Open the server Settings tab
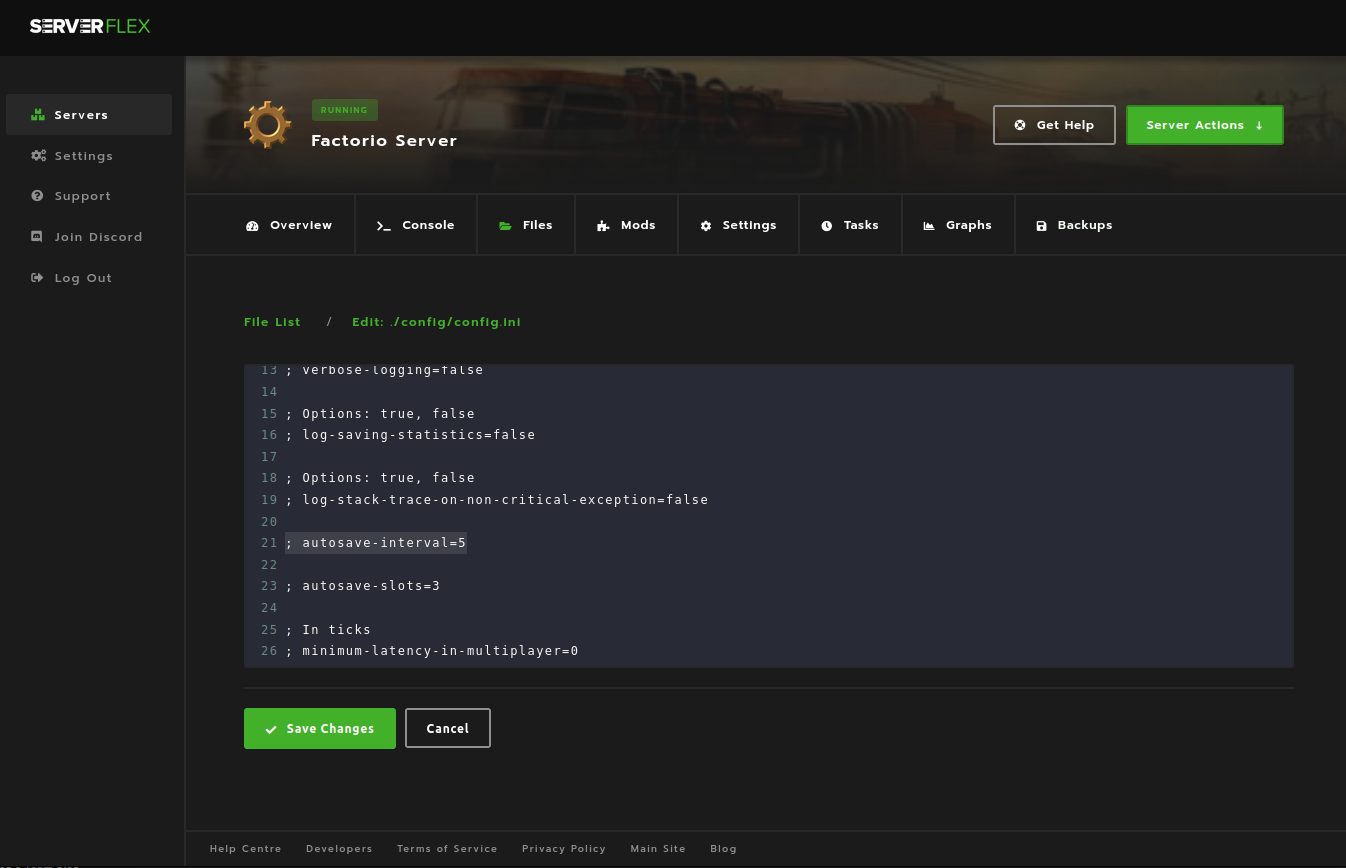 tap(738, 225)
